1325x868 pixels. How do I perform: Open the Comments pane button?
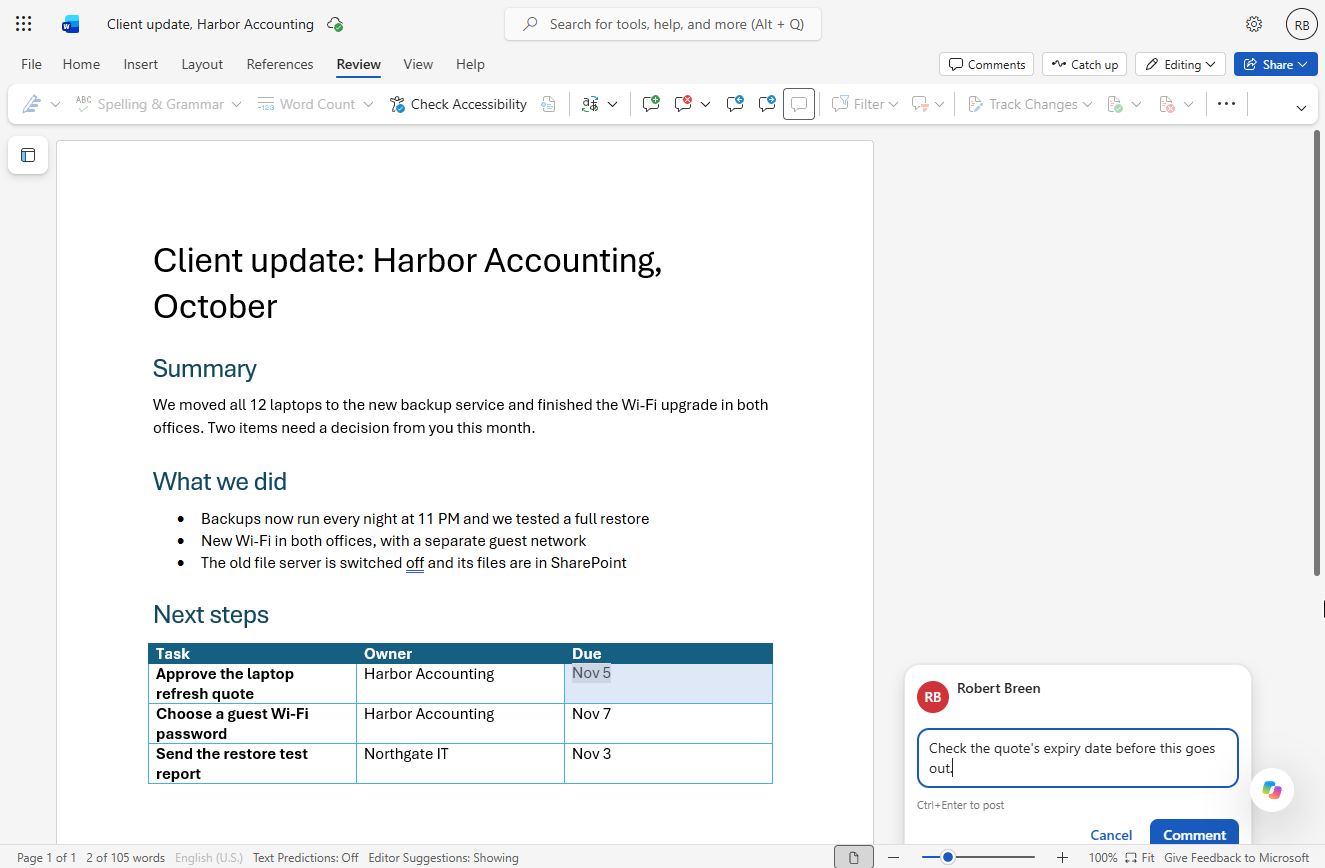[x=987, y=64]
